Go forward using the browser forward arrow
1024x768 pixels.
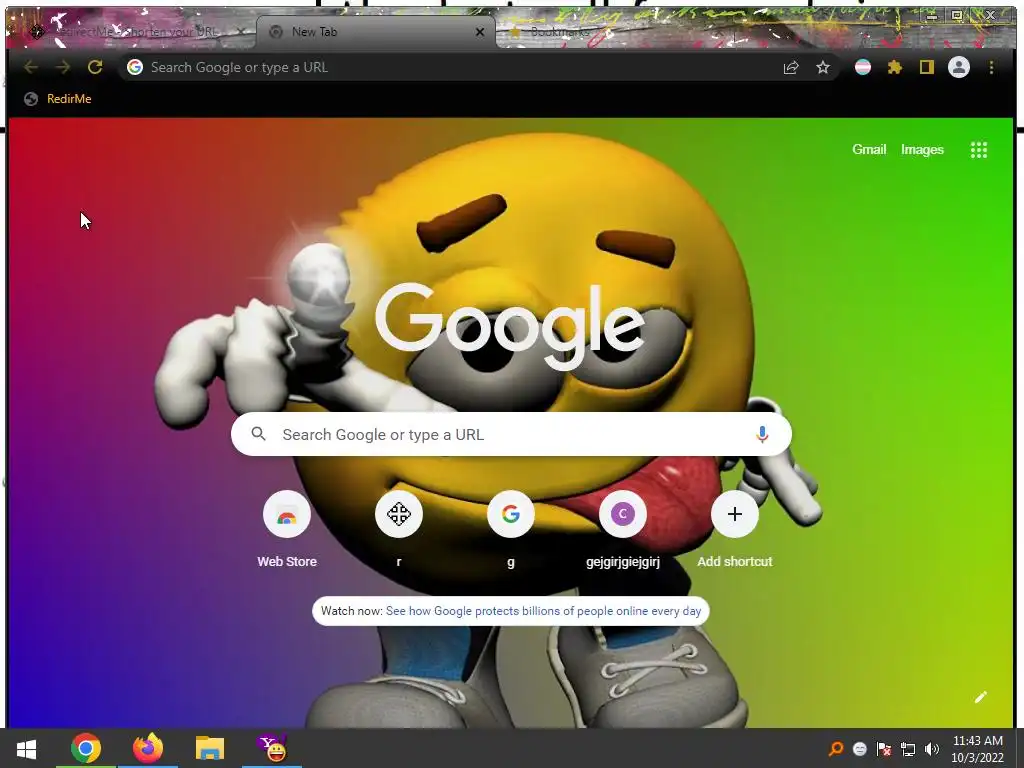(x=63, y=67)
